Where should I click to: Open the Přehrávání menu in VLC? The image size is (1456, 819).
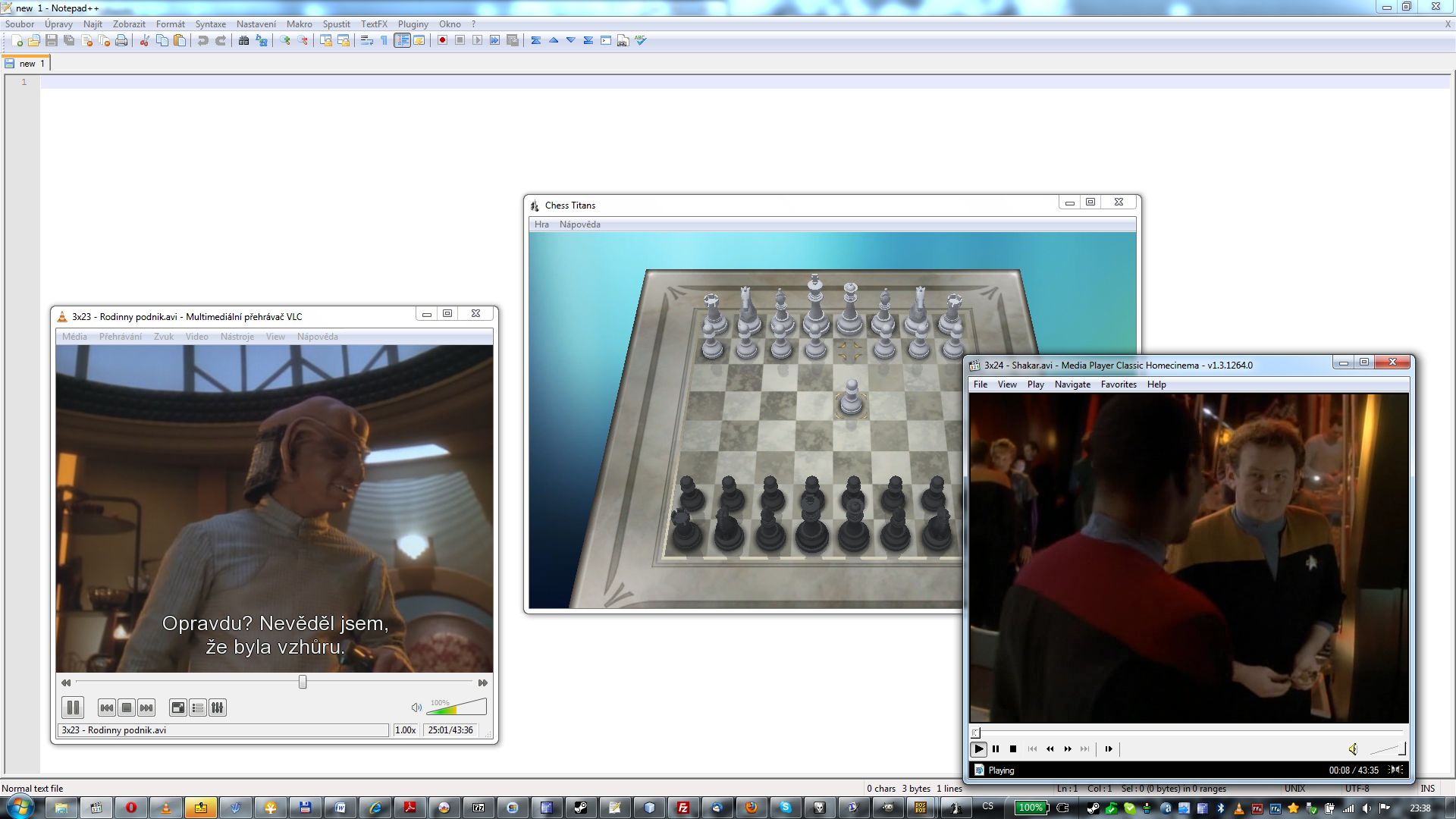pos(120,337)
